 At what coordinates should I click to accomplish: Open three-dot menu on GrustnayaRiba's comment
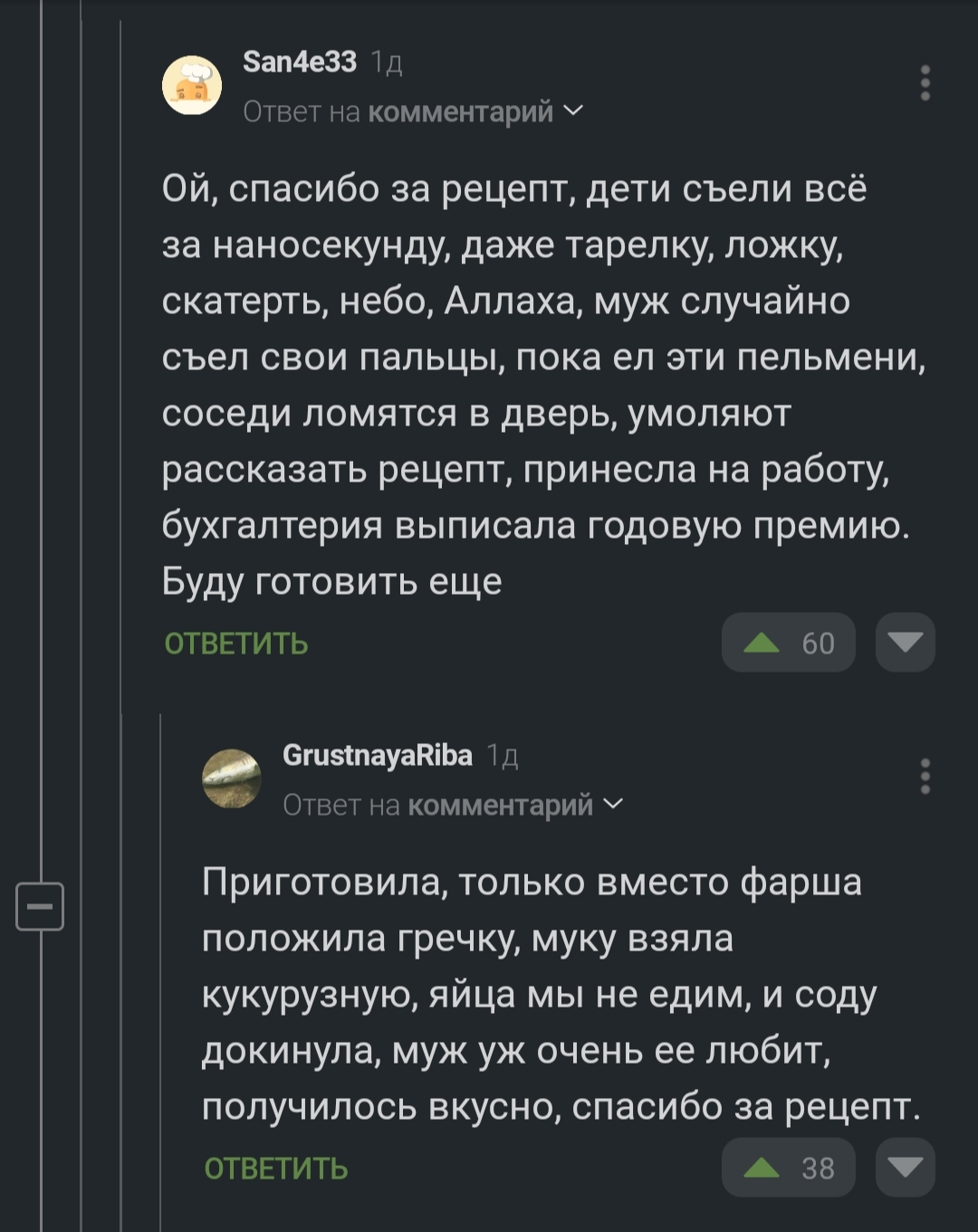tap(925, 777)
